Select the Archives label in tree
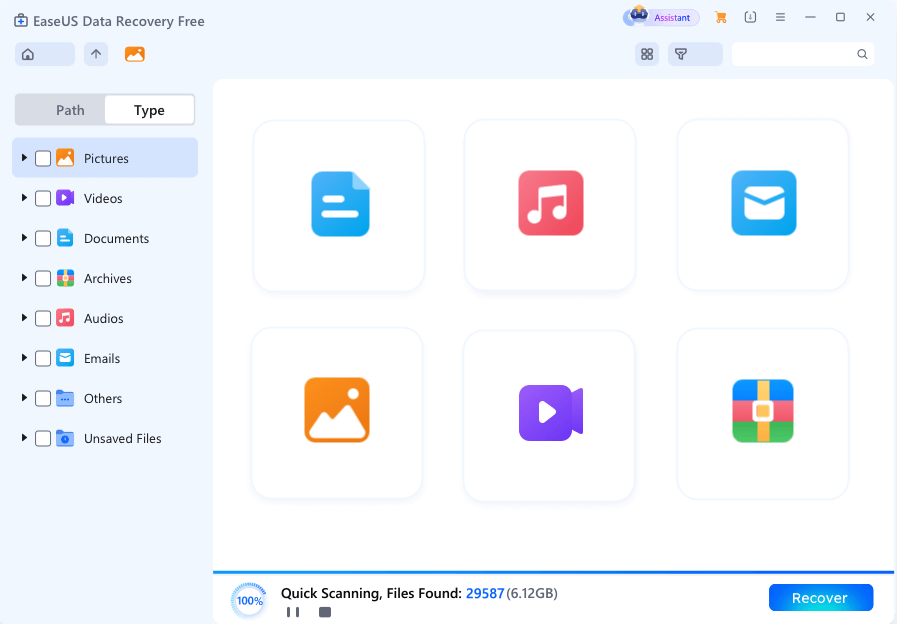 108,279
